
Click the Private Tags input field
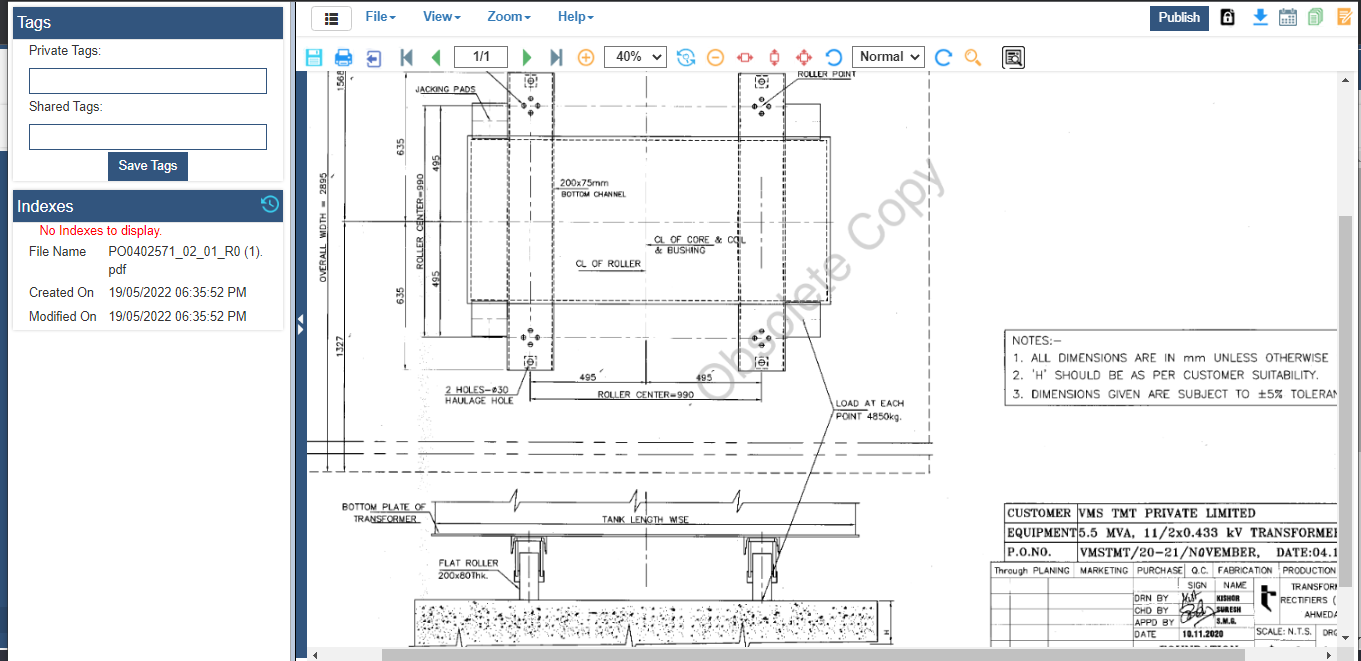pos(148,81)
